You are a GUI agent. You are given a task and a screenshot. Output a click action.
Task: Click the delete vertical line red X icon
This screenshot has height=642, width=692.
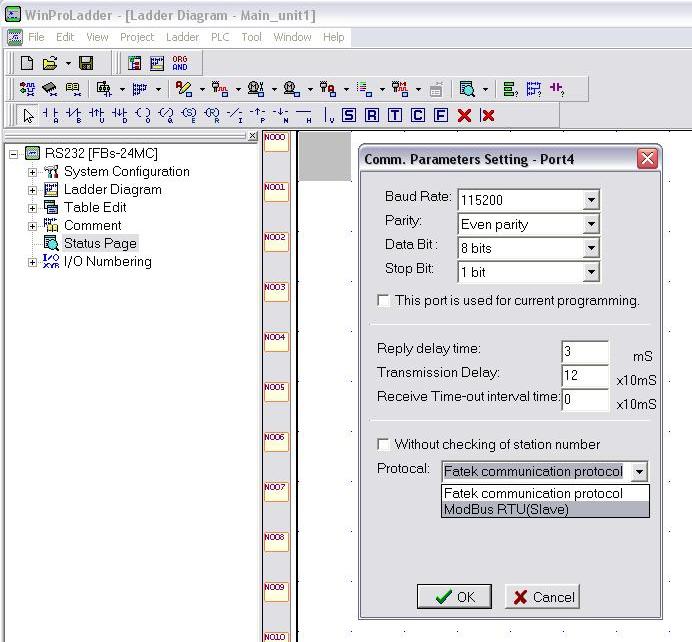(x=487, y=116)
